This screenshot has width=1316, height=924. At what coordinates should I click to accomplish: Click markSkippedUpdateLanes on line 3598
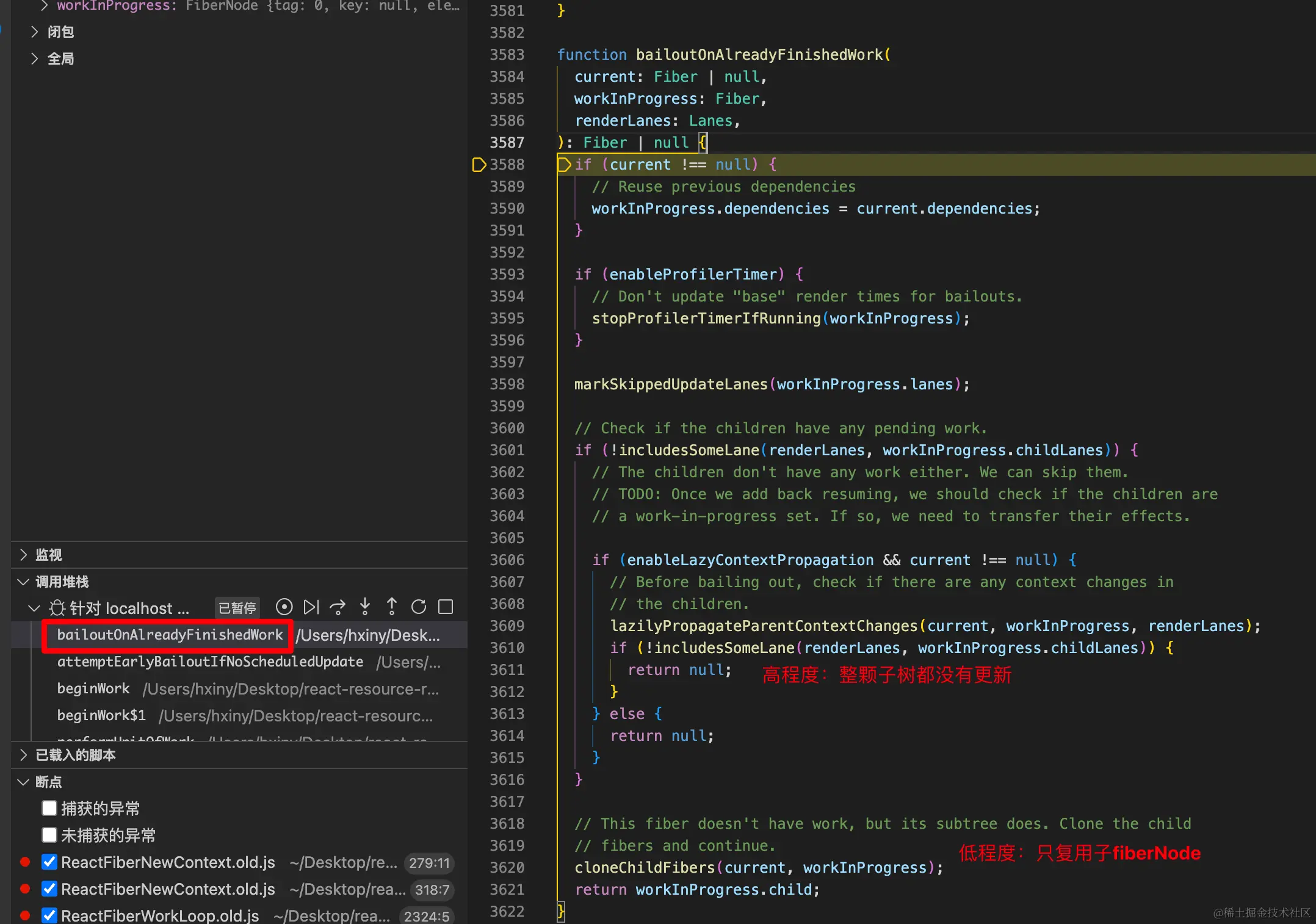pyautogui.click(x=671, y=384)
